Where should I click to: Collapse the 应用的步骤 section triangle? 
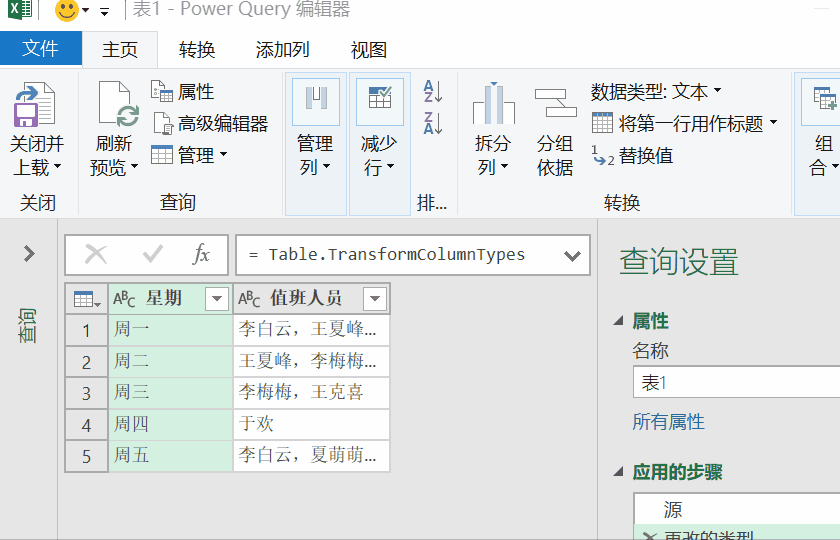coord(619,472)
